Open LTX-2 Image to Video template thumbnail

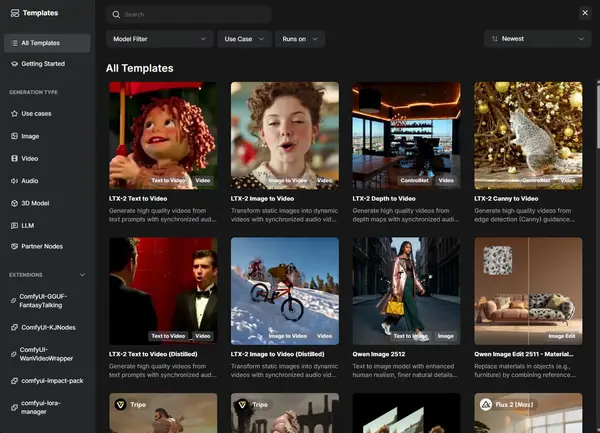point(285,135)
